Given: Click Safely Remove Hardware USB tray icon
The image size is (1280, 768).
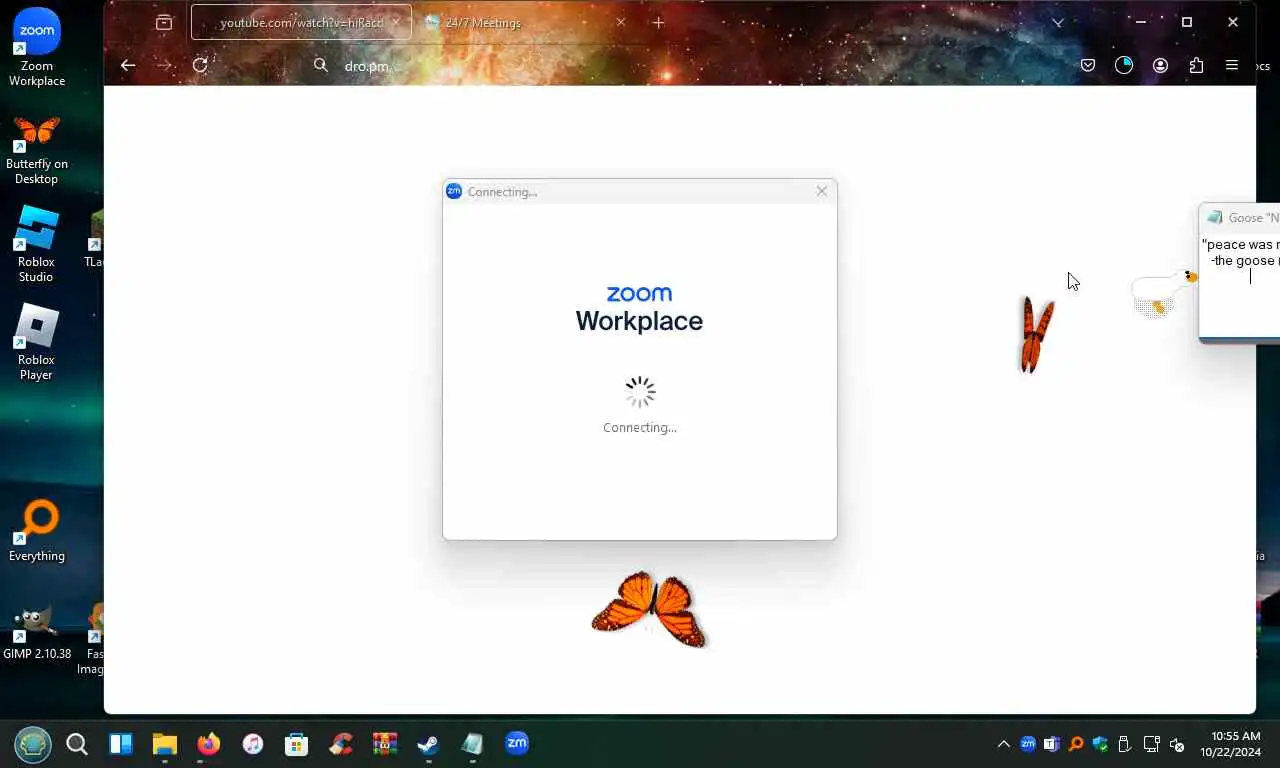Looking at the screenshot, I should pyautogui.click(x=1124, y=744).
